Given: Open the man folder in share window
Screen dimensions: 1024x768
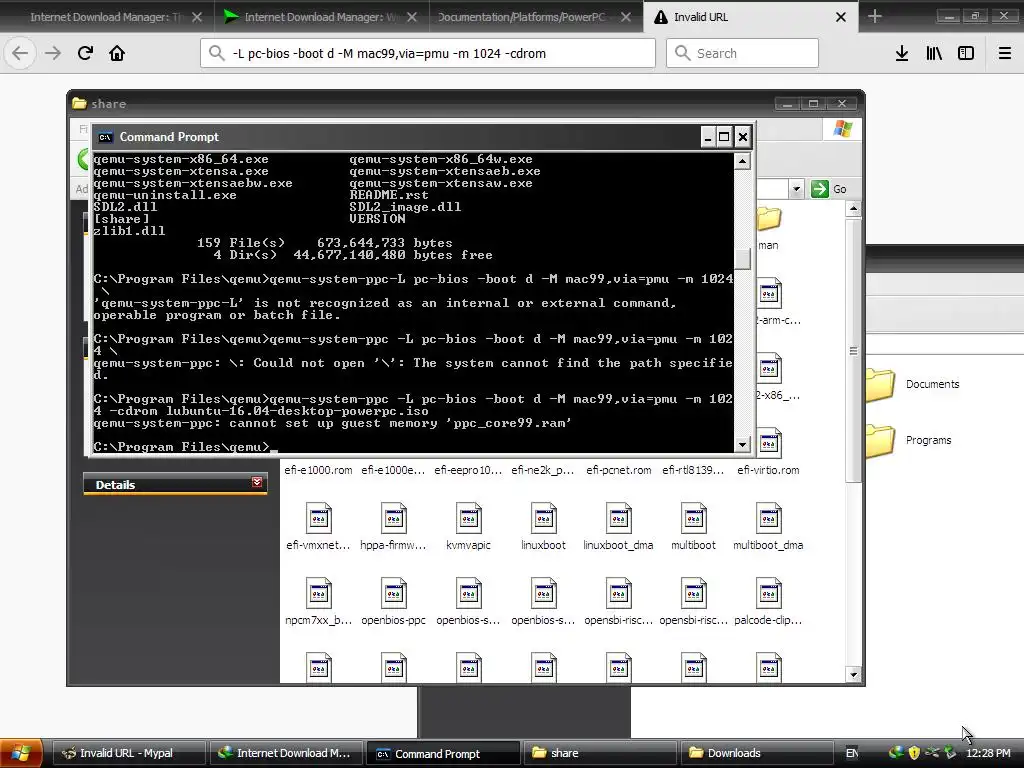Looking at the screenshot, I should [769, 219].
